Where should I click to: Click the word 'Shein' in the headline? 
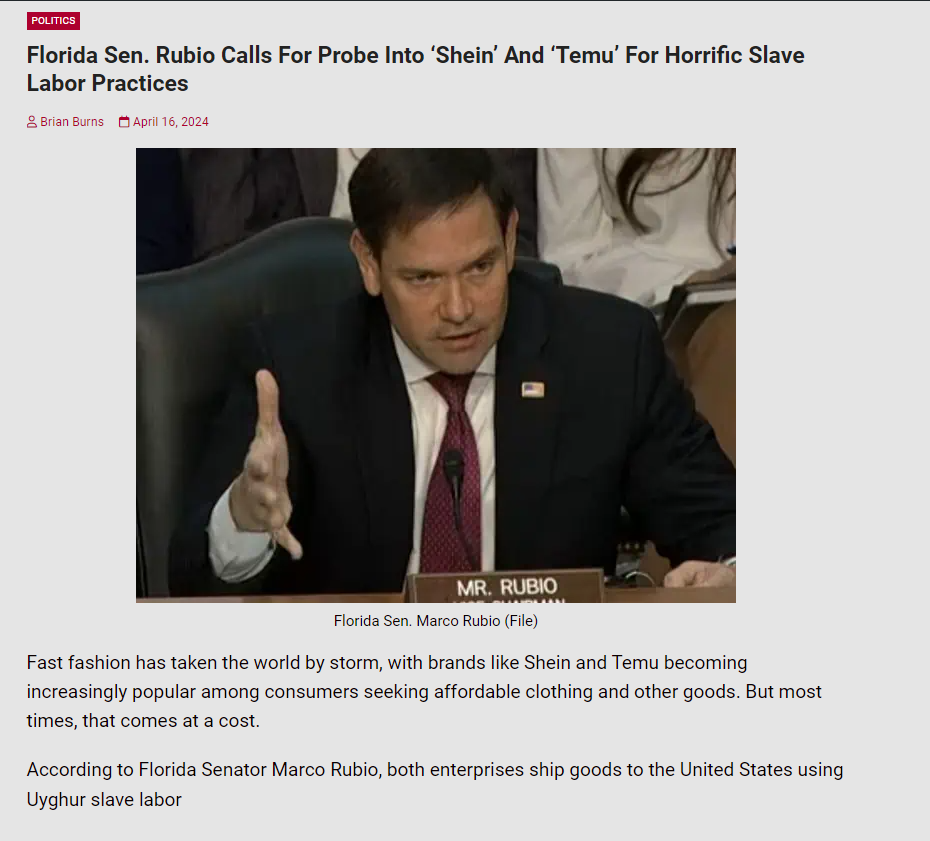pos(466,55)
